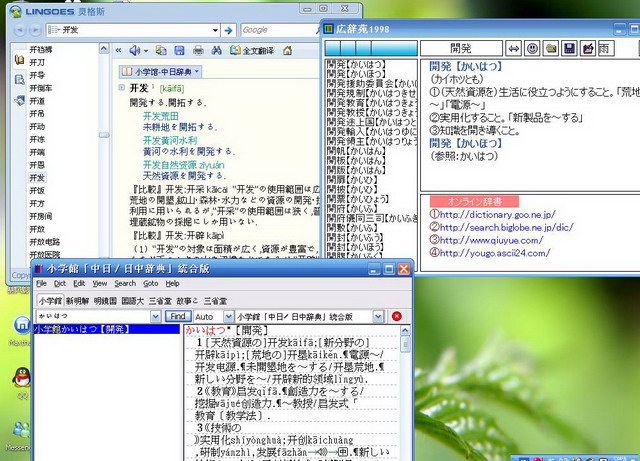Select the 明鏡国 dictionary tab
Image resolution: width=640 pixels, height=461 pixels.
point(105,301)
